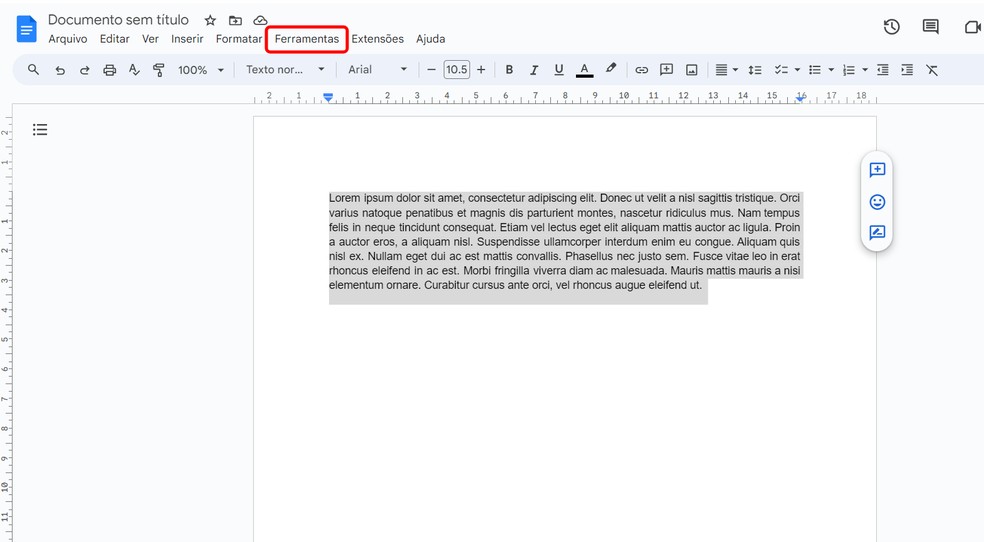The image size is (984, 542).
Task: Decrease the indent
Action: 882,70
